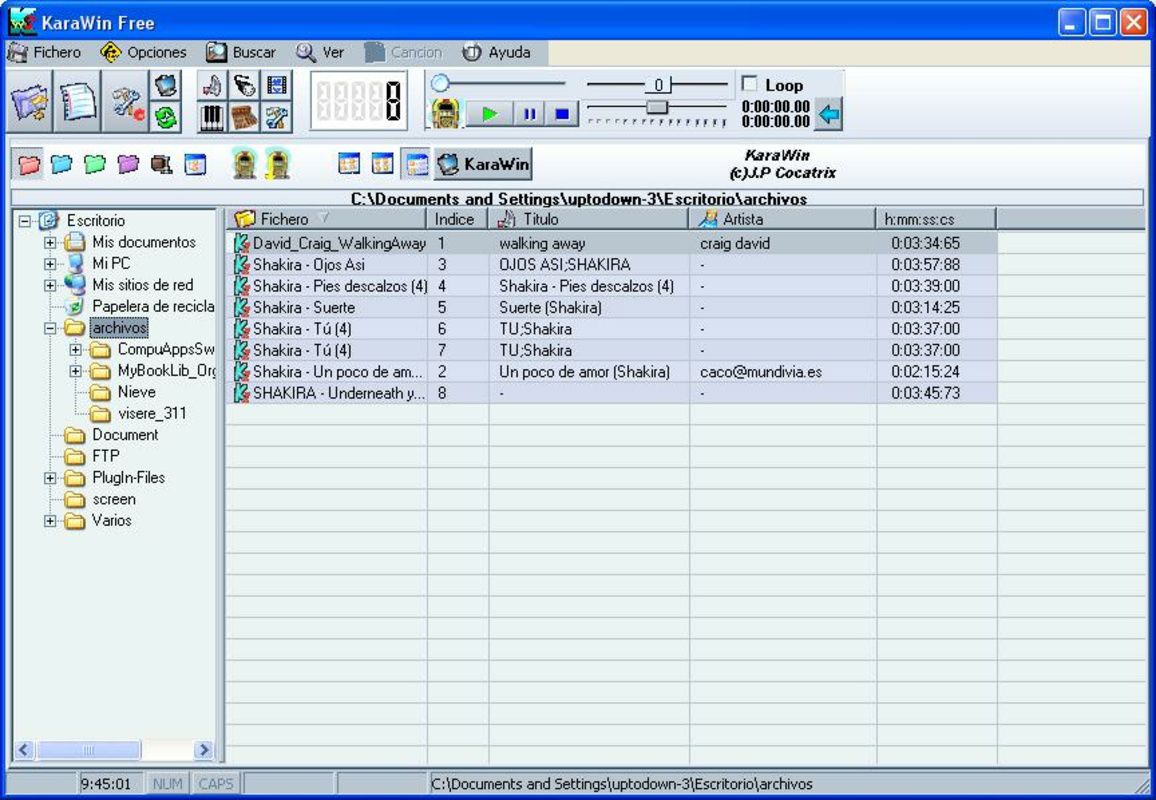Select the second list view layout icon

pos(382,164)
